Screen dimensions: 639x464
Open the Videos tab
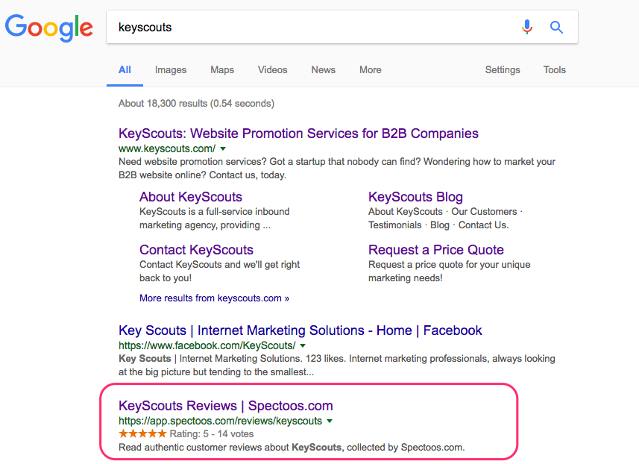[x=272, y=70]
